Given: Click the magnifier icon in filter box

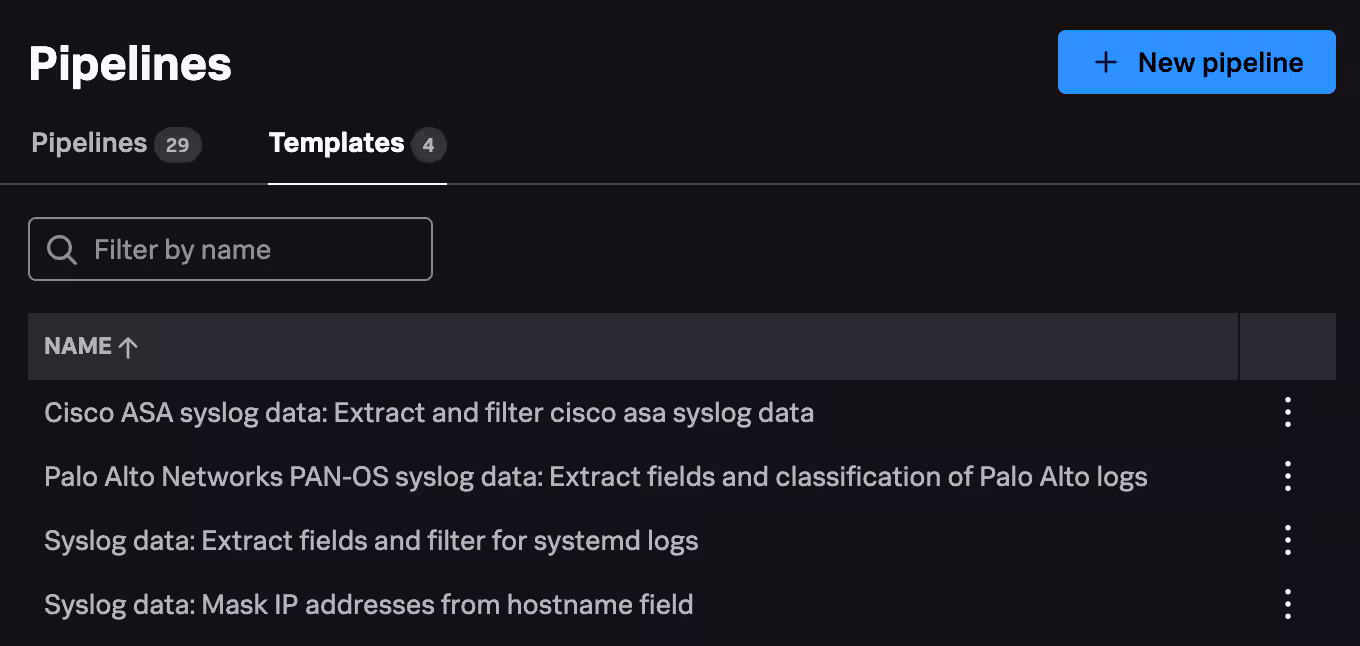Looking at the screenshot, I should click(62, 249).
